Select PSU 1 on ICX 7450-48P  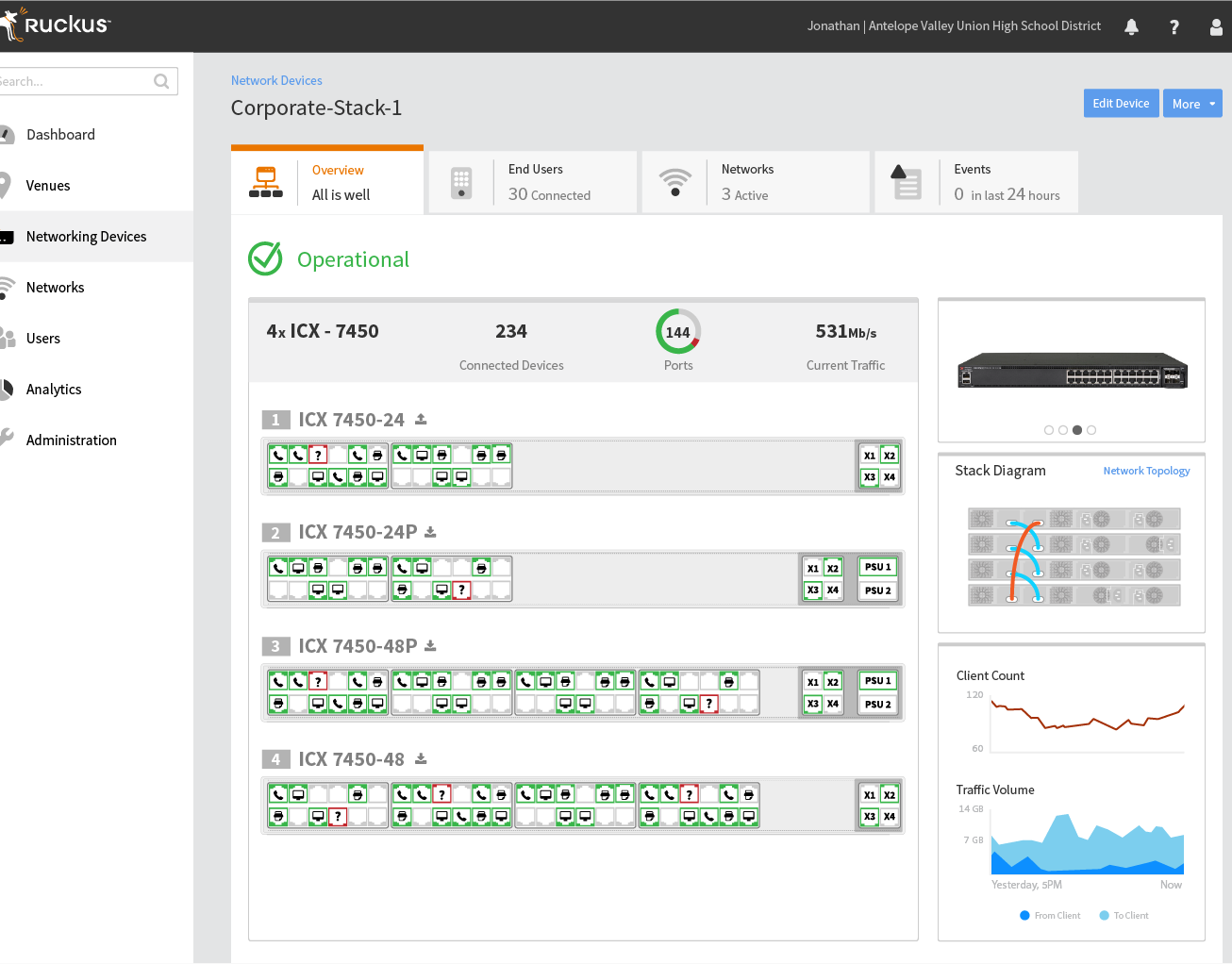click(x=877, y=680)
